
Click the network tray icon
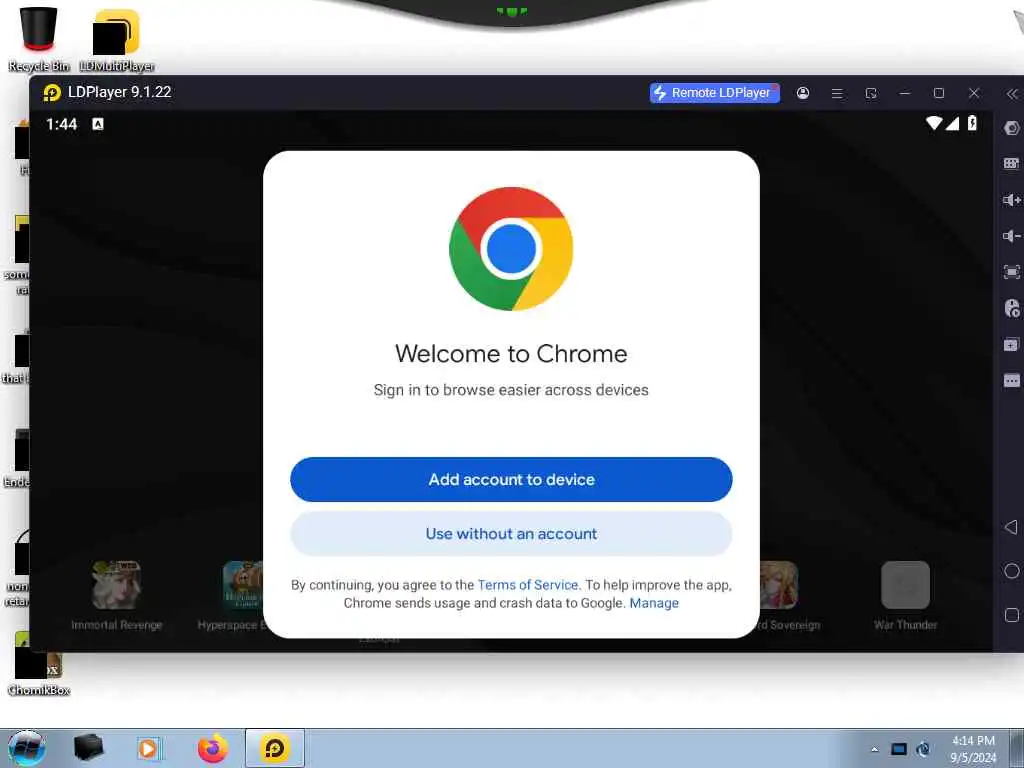tap(899, 749)
